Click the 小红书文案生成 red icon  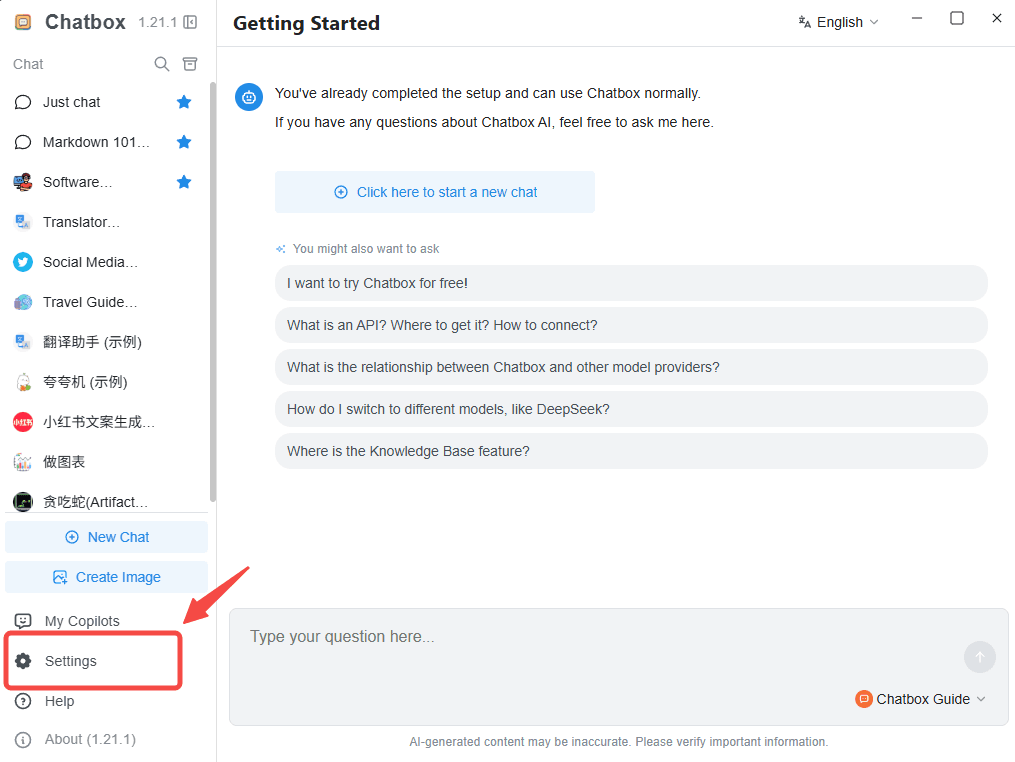pyautogui.click(x=23, y=422)
